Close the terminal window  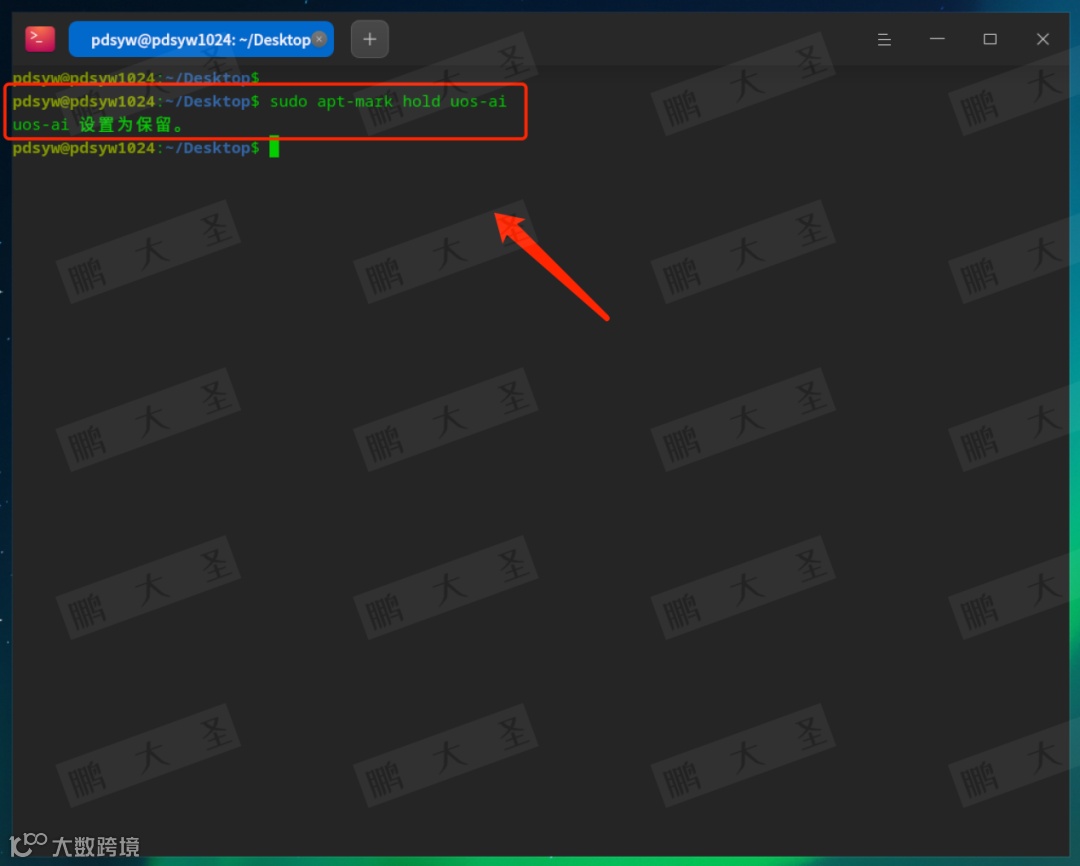point(1043,39)
